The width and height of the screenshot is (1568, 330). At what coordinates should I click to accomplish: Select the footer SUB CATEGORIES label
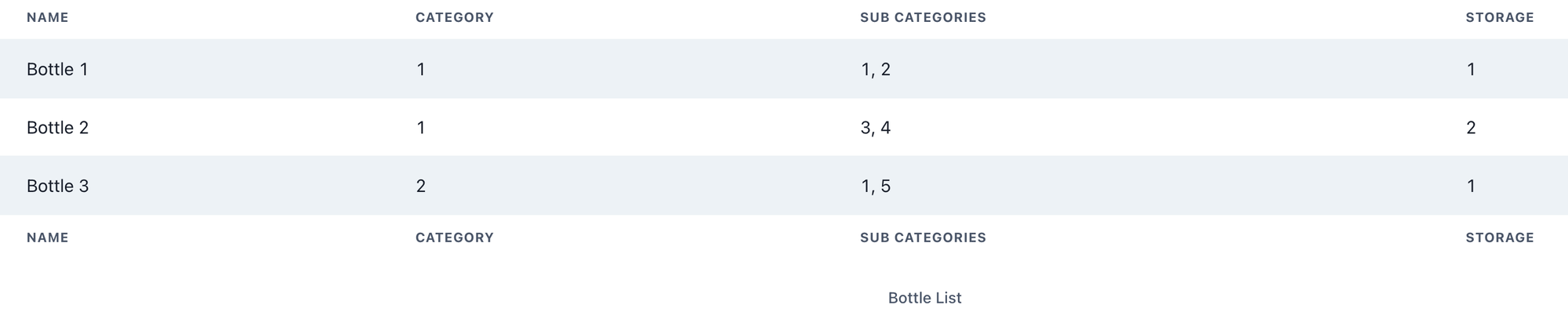click(x=923, y=238)
